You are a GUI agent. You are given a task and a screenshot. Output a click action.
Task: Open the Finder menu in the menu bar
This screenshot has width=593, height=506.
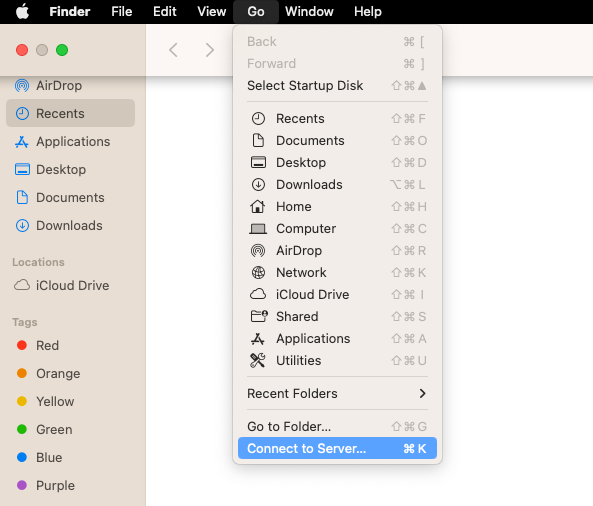pyautogui.click(x=70, y=12)
